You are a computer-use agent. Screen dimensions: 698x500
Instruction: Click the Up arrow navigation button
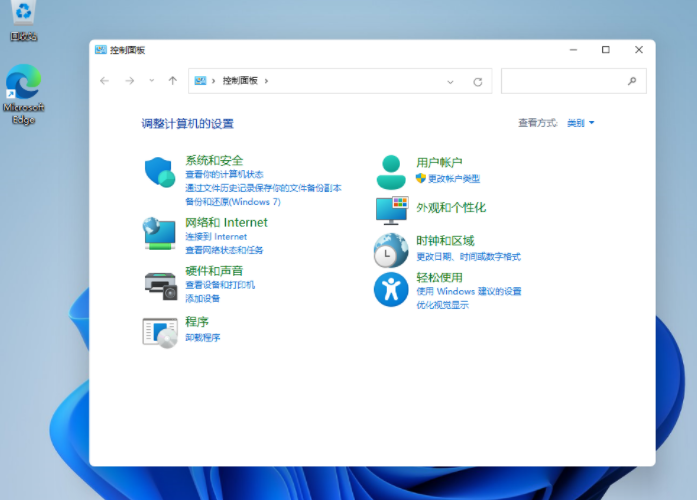[x=173, y=81]
